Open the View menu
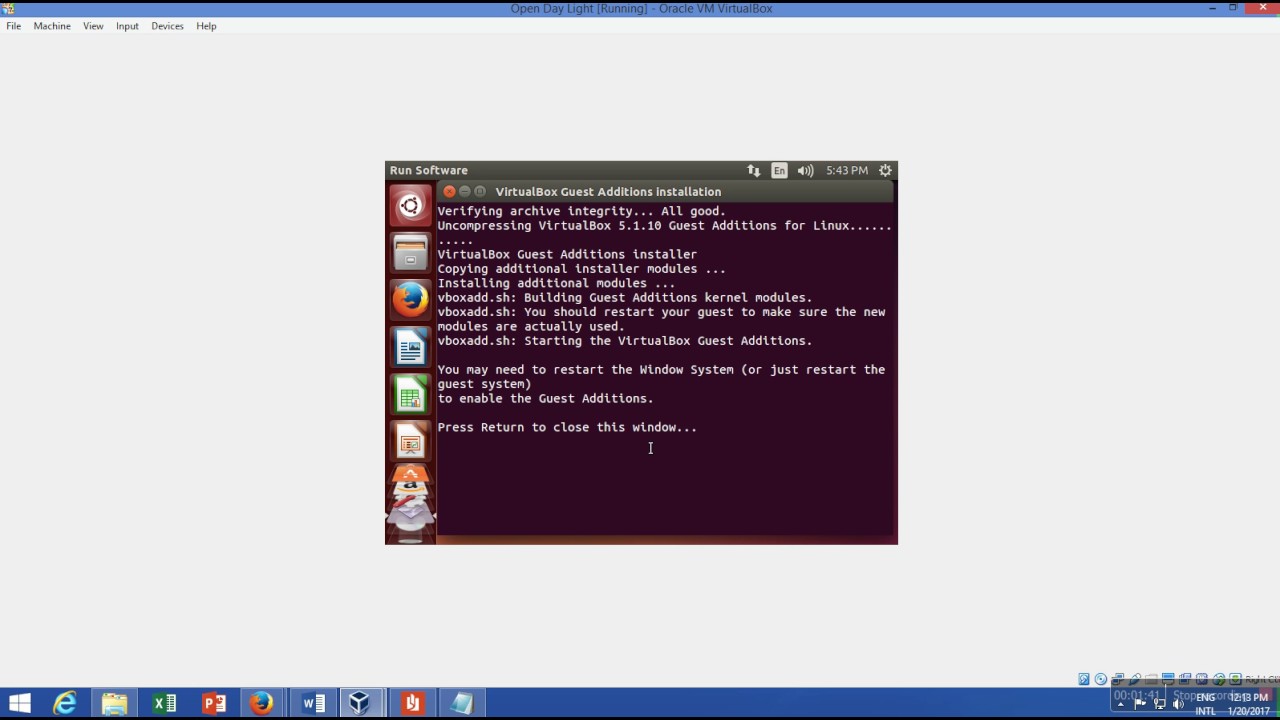The image size is (1280, 720). click(x=93, y=26)
